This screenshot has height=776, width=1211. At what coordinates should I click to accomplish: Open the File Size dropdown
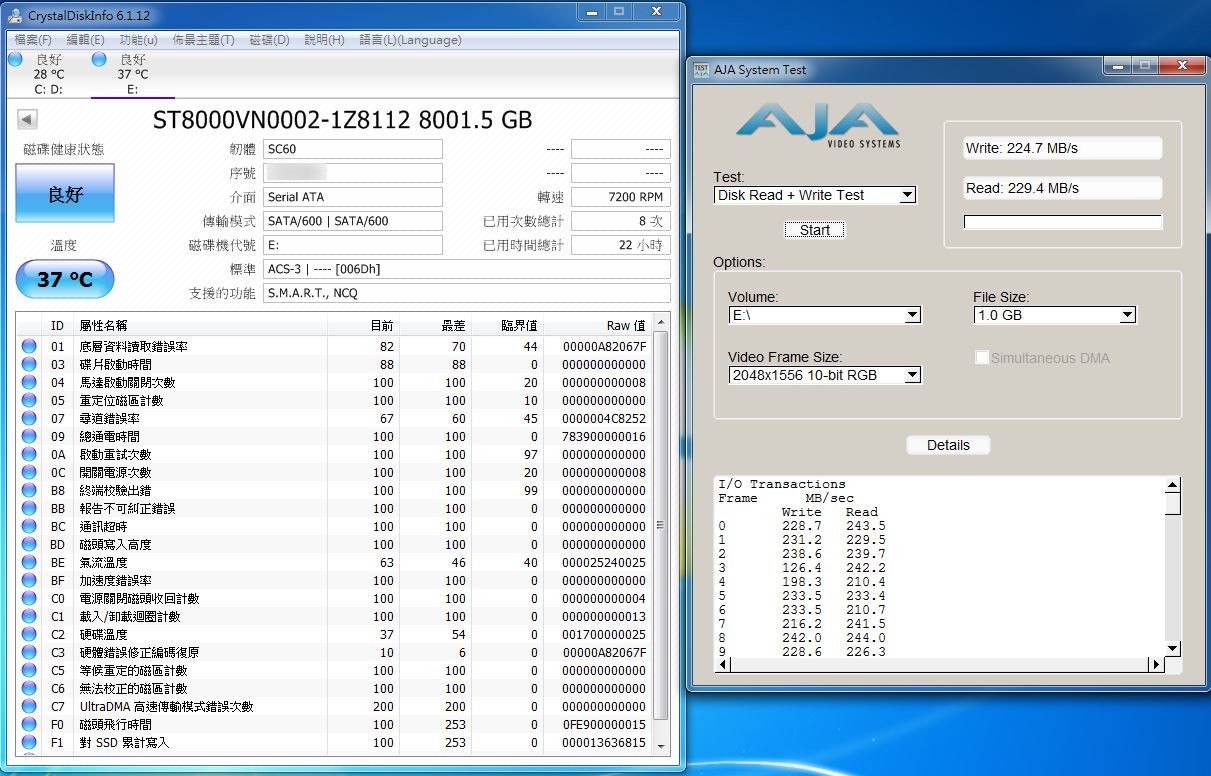pyautogui.click(x=1055, y=315)
